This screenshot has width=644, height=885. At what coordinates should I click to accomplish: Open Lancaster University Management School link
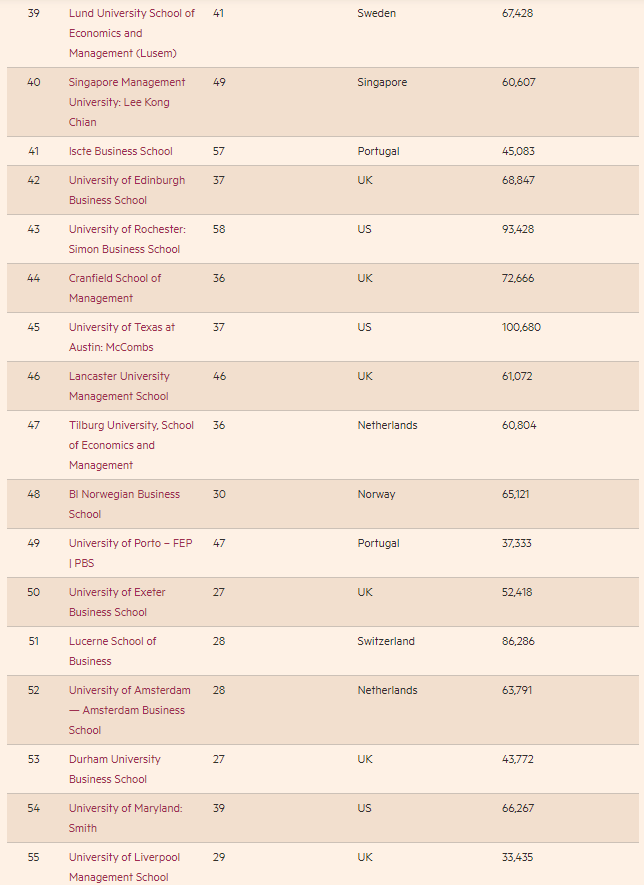(x=119, y=386)
